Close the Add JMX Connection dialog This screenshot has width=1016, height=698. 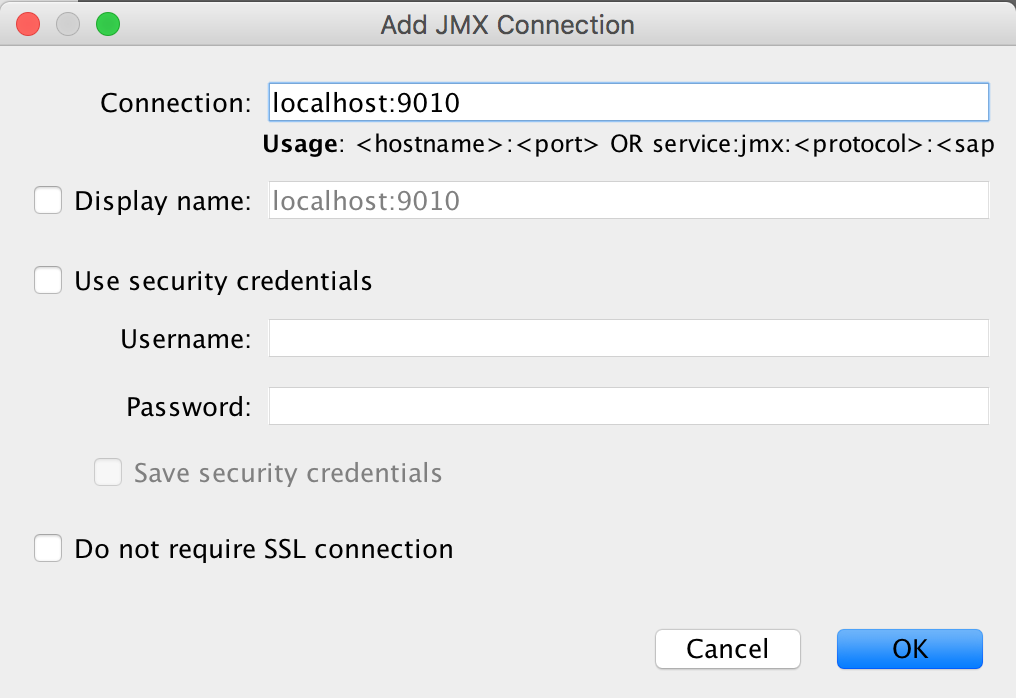click(28, 25)
